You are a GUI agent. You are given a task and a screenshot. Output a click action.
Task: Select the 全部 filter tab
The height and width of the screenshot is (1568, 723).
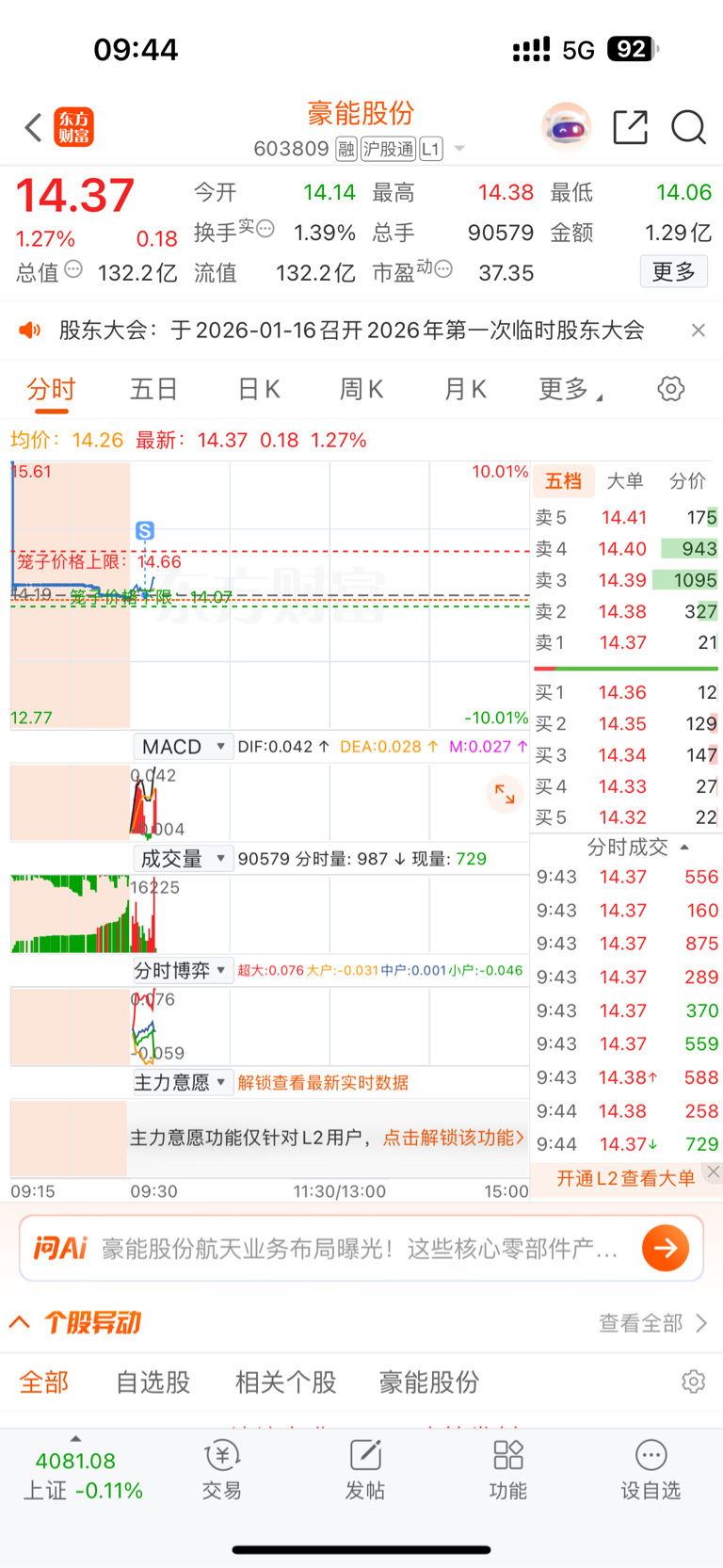pos(44,1382)
